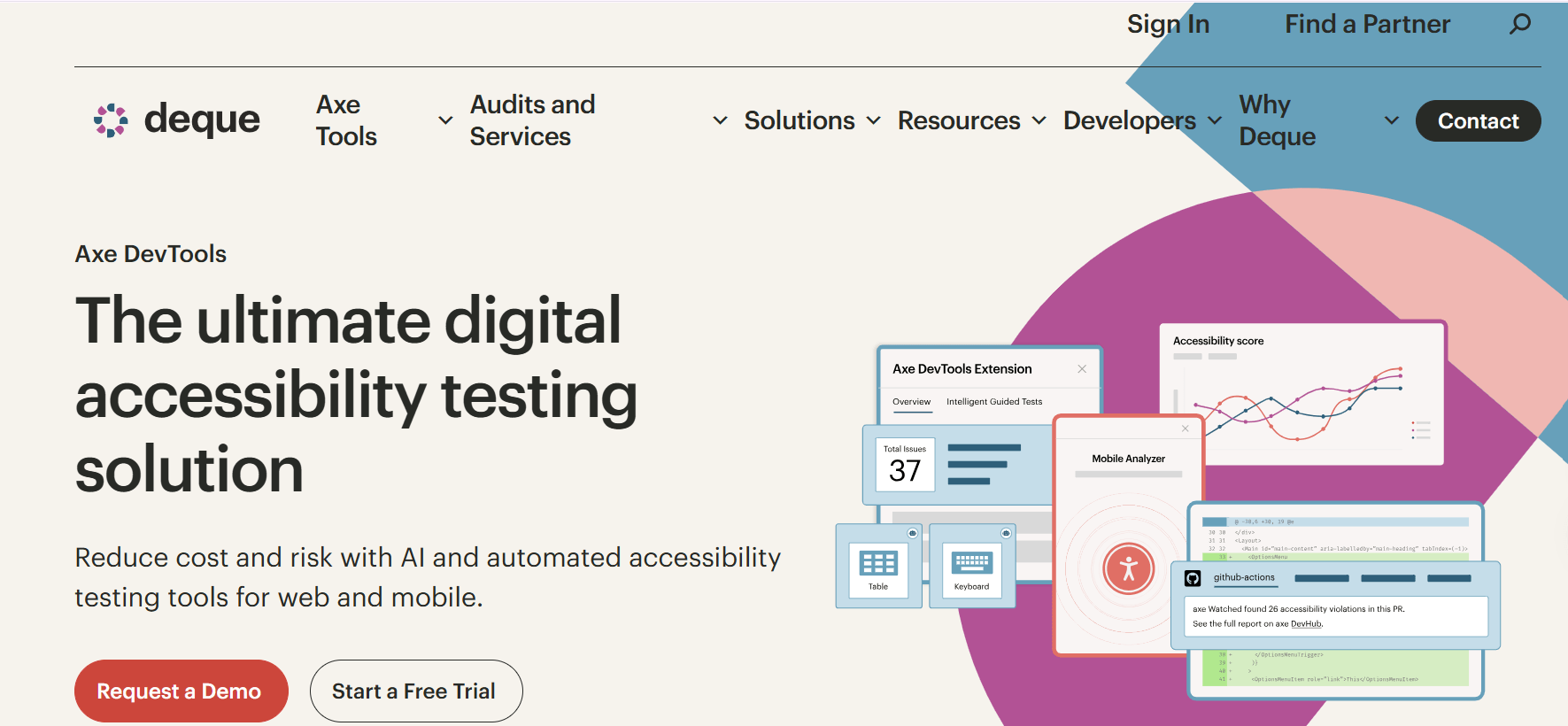The image size is (1568, 726).
Task: Click "axe Watched found 26 accessibility violations" text
Action: 1299,609
